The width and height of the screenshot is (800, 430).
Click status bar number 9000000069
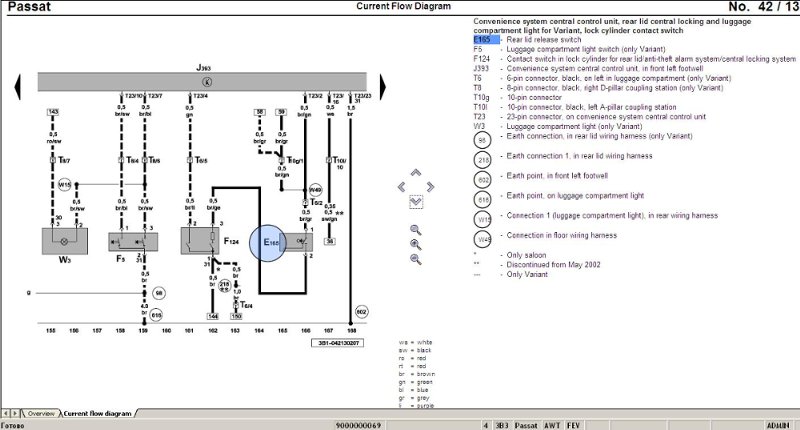358,425
